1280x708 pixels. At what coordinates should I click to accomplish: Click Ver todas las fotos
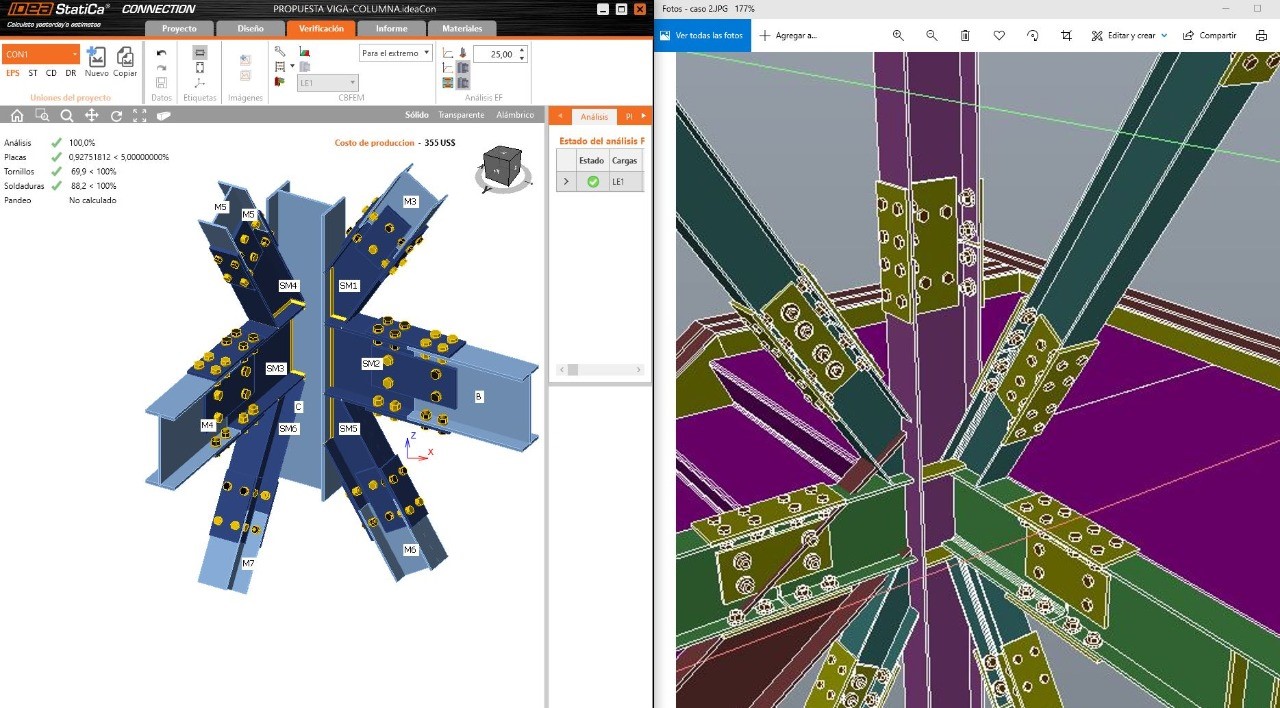[701, 36]
